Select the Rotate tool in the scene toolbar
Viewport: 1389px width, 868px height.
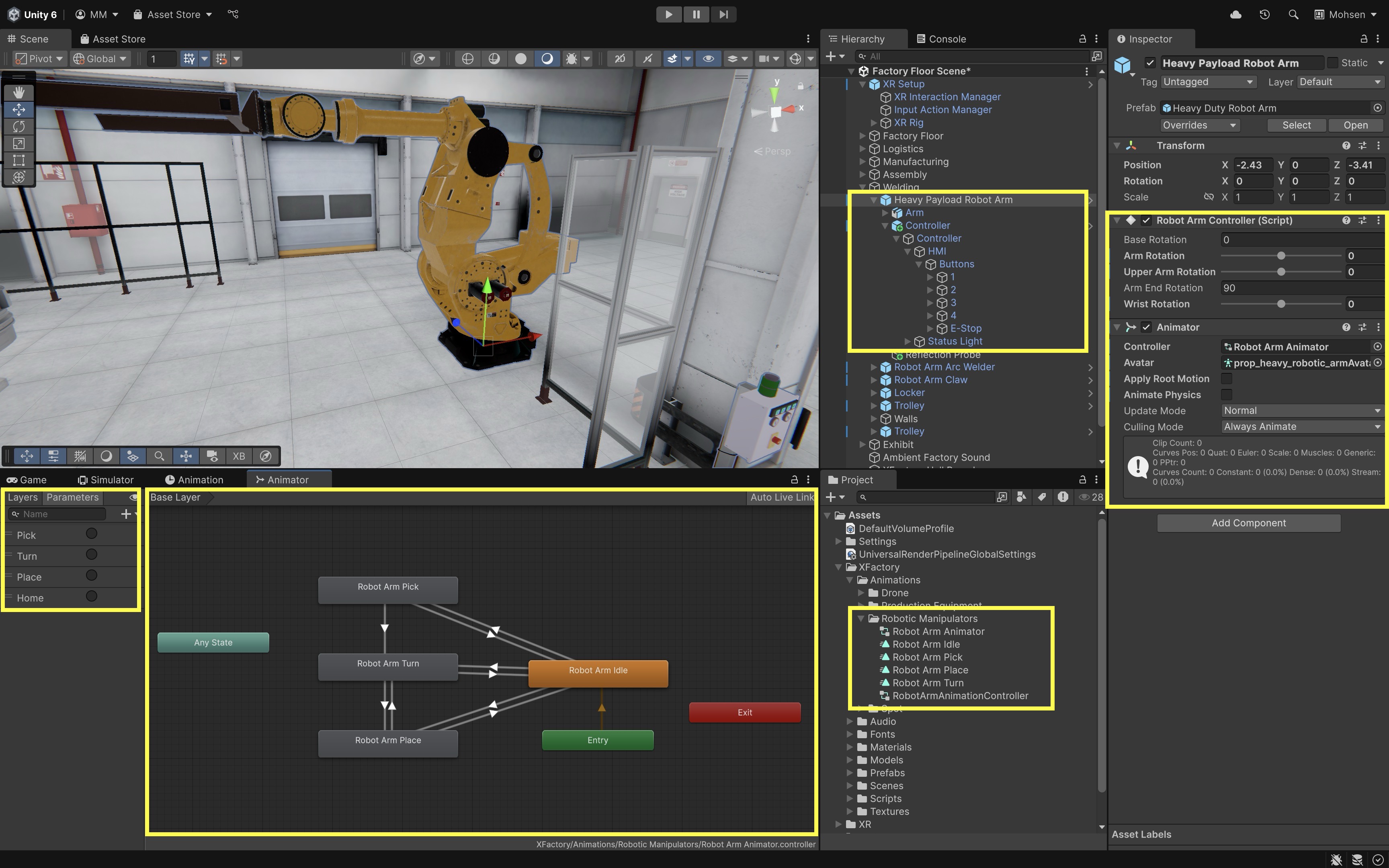tap(19, 126)
